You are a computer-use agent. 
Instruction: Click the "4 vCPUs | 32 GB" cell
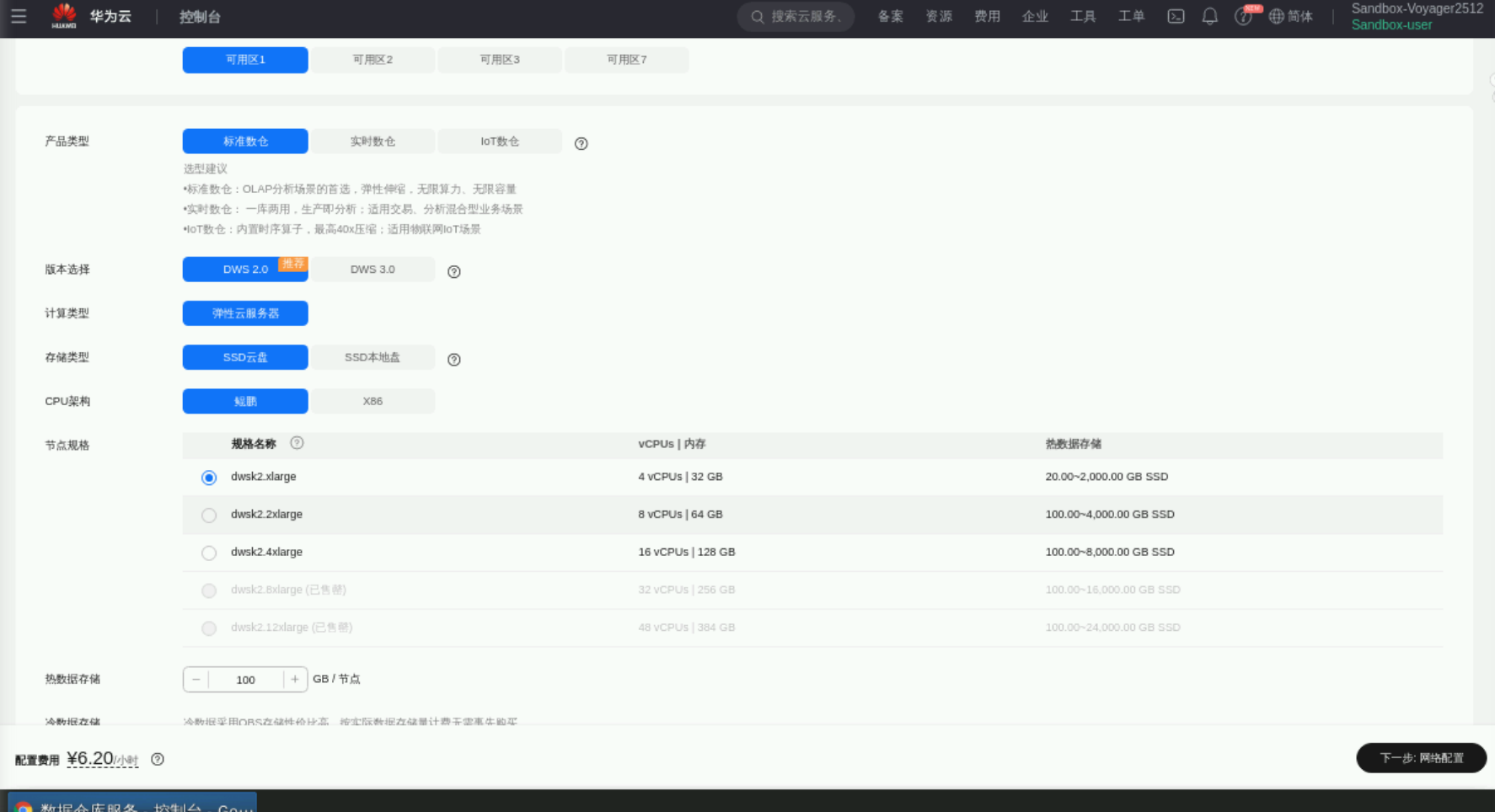[x=680, y=477]
